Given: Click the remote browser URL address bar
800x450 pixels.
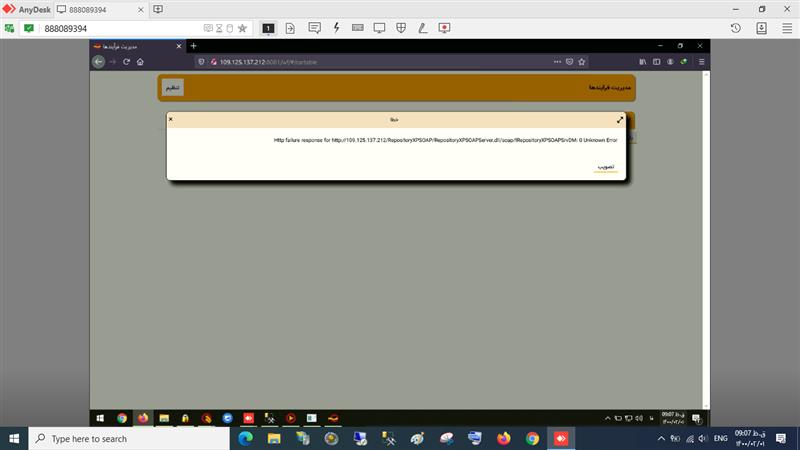Looking at the screenshot, I should coord(380,62).
